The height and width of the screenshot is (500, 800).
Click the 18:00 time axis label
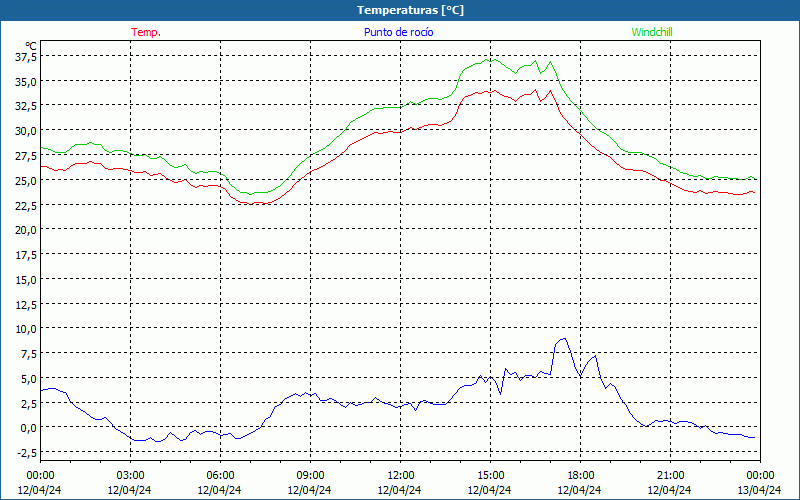tap(581, 476)
